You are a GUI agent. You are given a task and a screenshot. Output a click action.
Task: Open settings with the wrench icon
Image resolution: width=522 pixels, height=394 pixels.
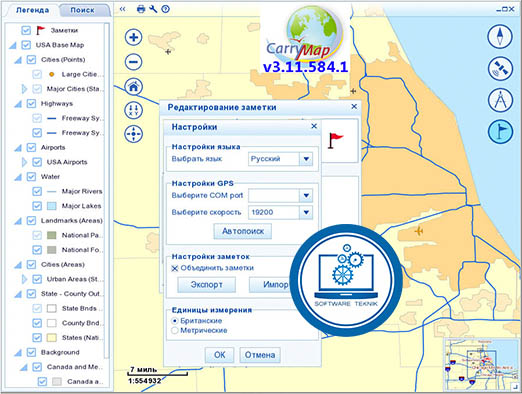[153, 9]
